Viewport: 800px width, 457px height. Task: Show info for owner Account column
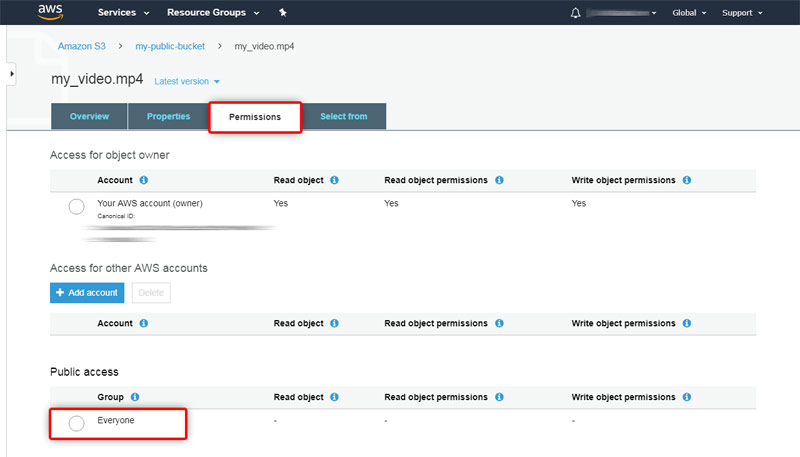[144, 180]
